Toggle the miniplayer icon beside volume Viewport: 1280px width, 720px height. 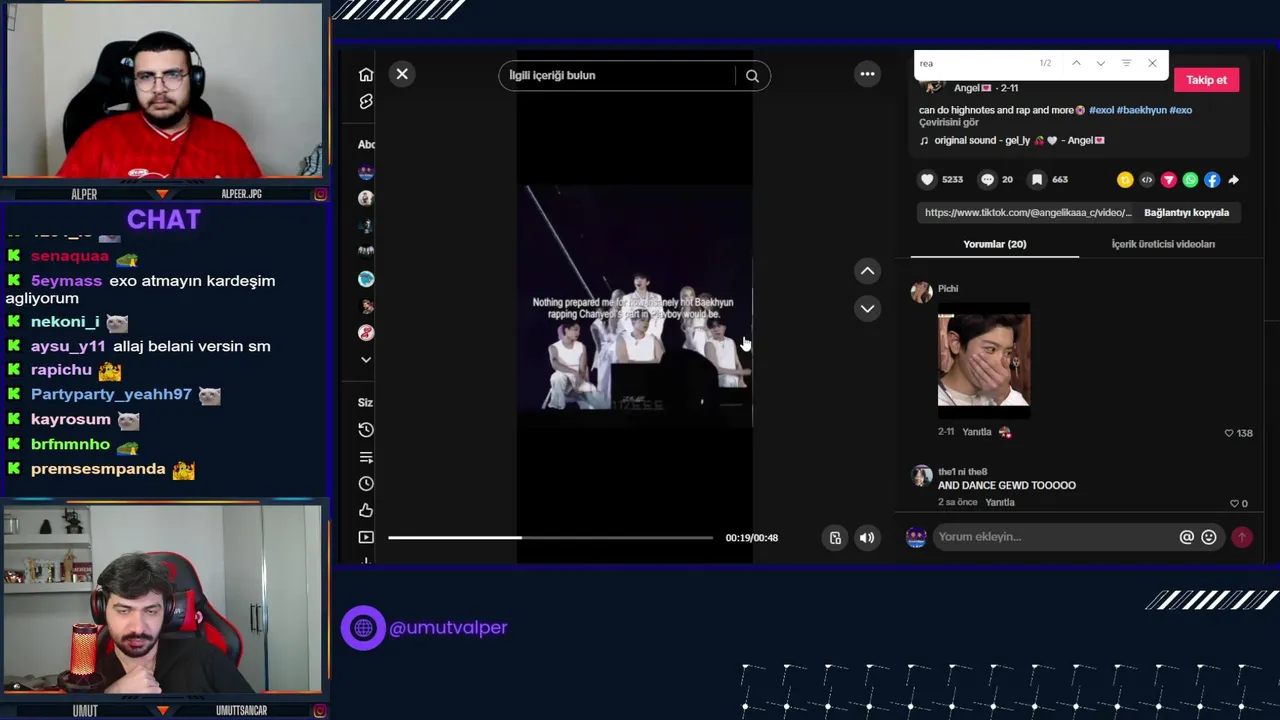point(835,538)
